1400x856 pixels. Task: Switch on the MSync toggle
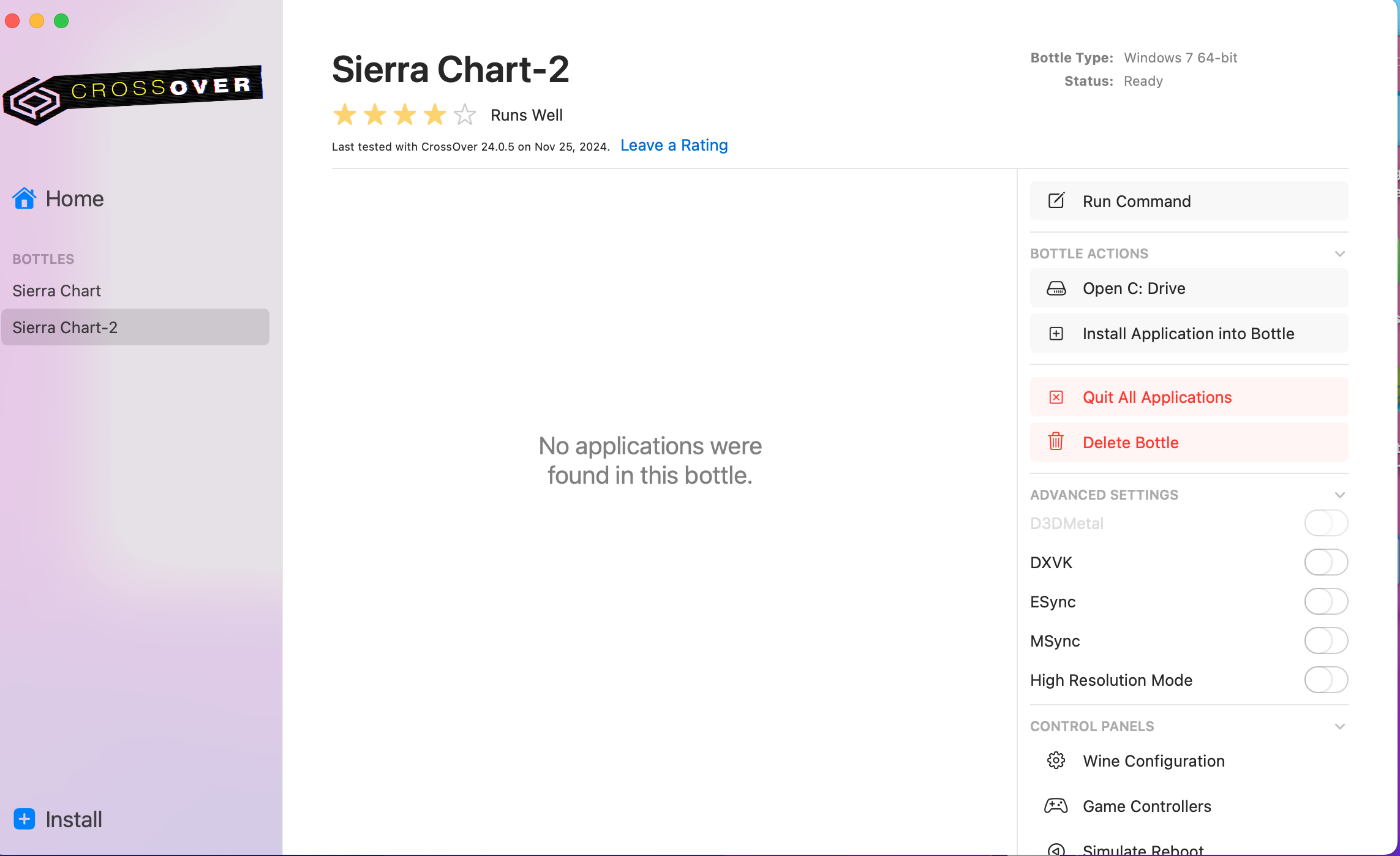[1326, 640]
